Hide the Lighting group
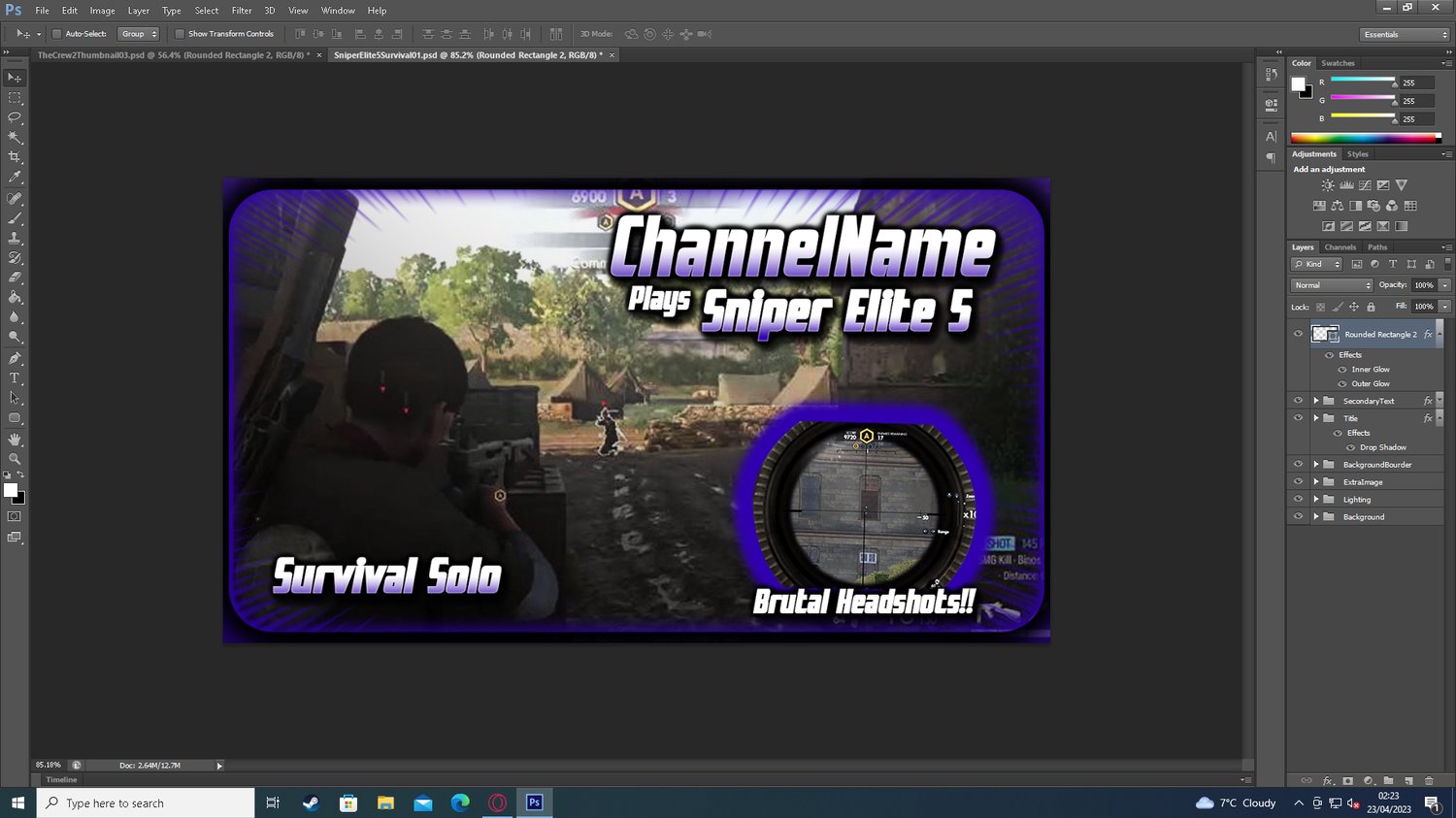Viewport: 1456px width, 818px height. [x=1298, y=500]
